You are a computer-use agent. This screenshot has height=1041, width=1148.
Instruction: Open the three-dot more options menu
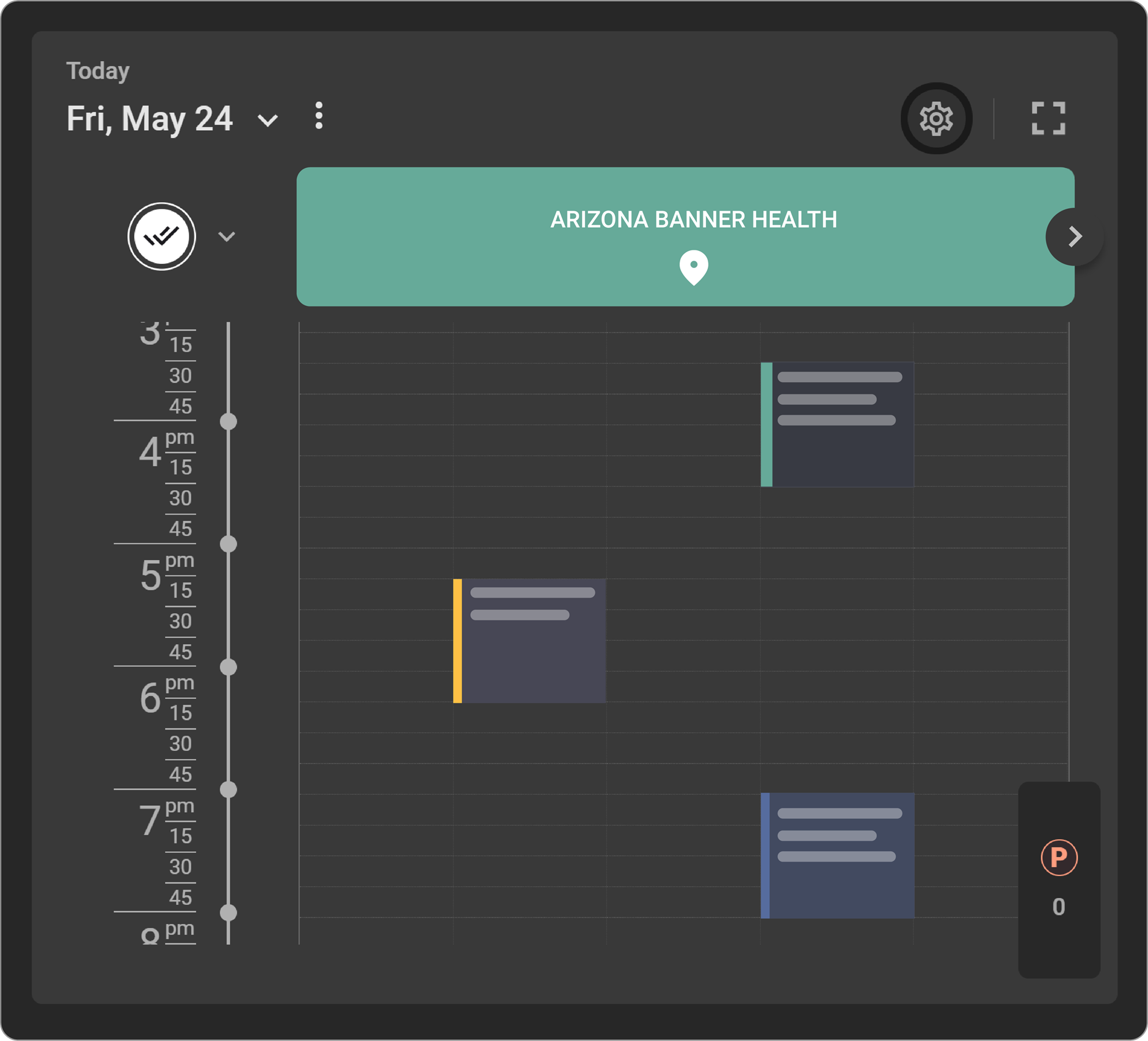319,116
